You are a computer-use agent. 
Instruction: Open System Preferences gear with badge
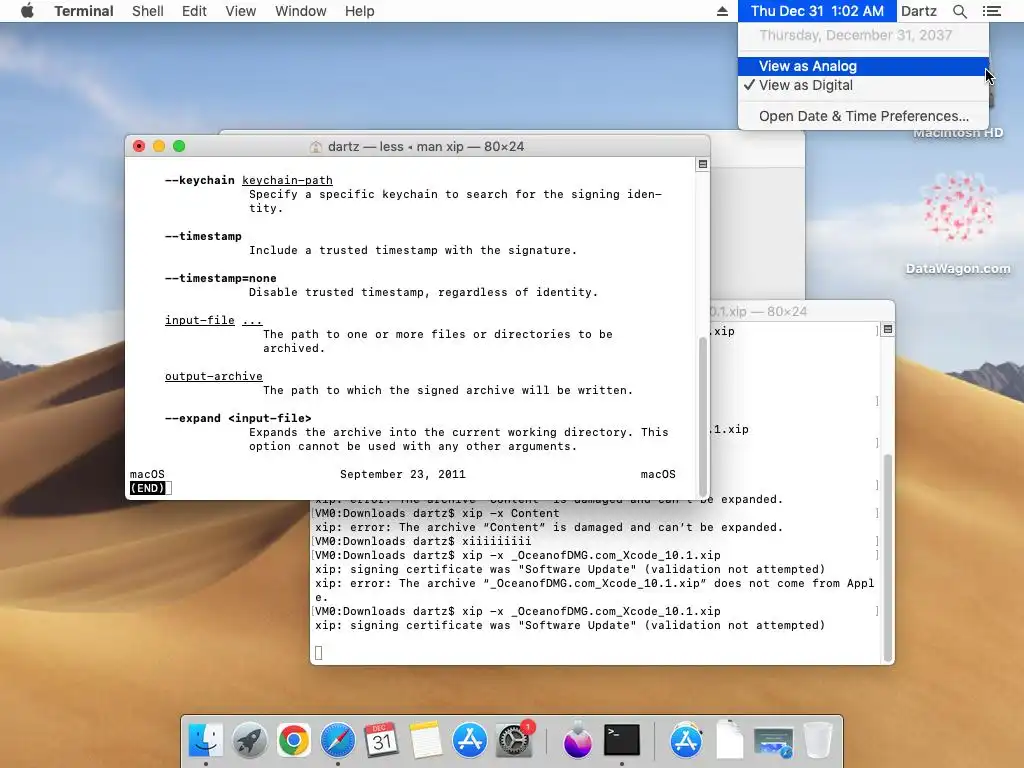point(515,740)
